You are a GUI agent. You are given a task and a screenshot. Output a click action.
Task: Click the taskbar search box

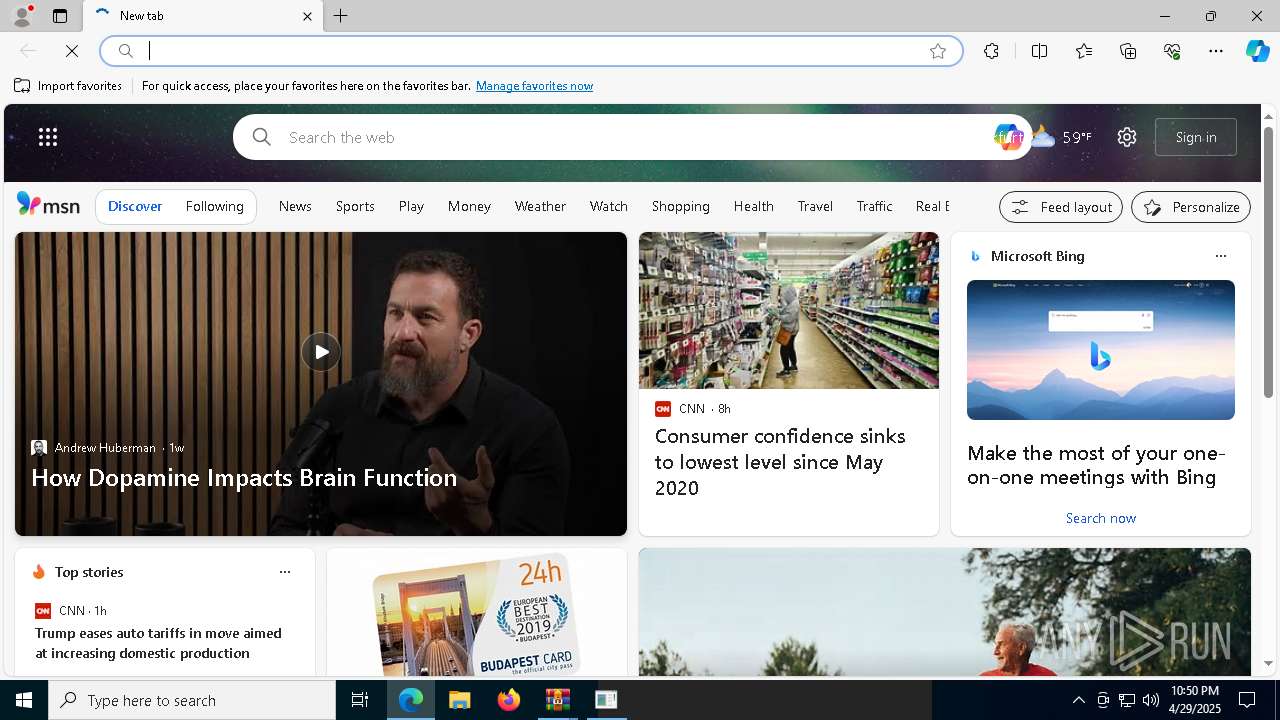pos(192,700)
